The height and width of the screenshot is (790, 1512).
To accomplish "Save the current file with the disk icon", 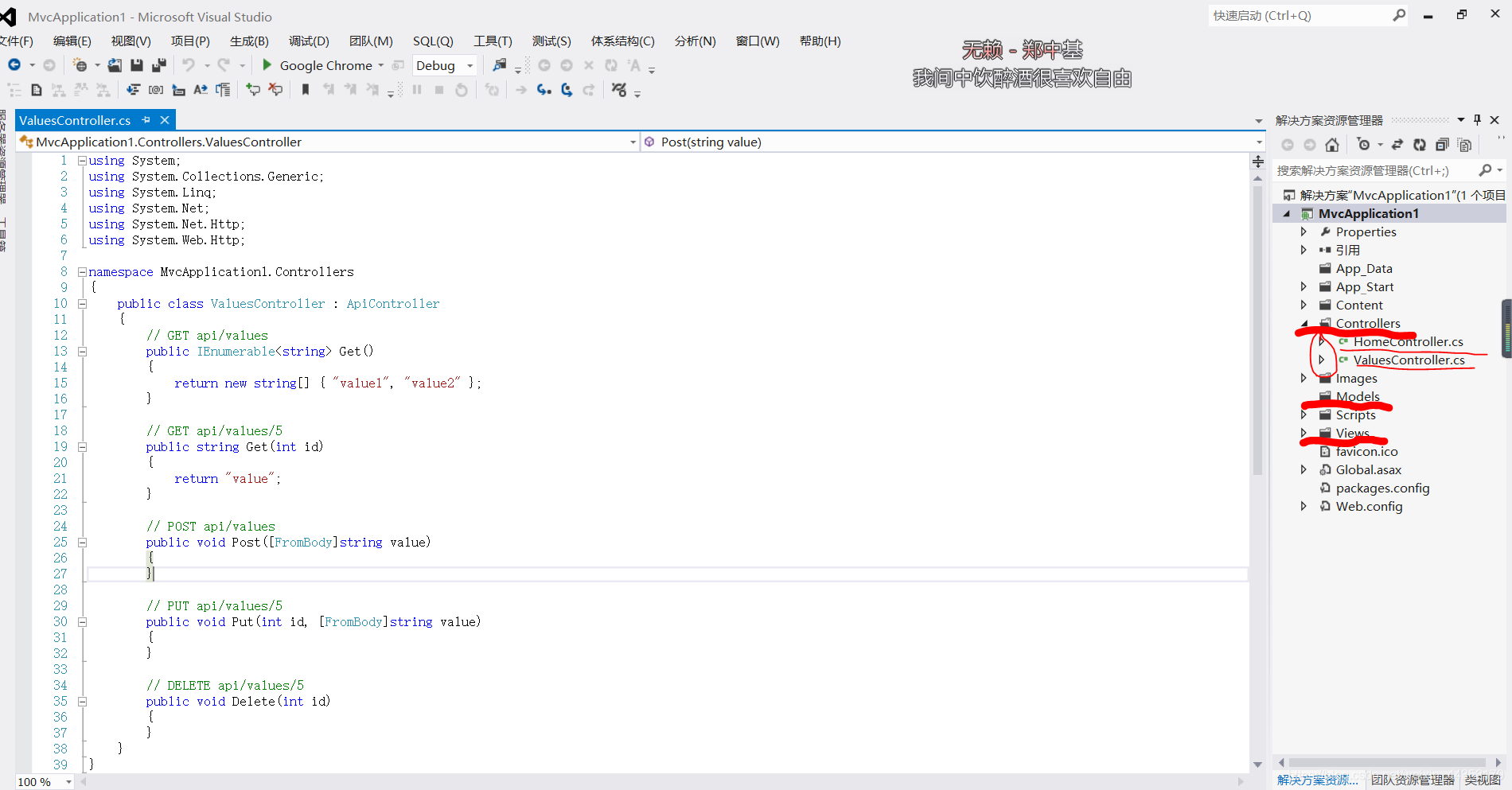I will tap(137, 65).
